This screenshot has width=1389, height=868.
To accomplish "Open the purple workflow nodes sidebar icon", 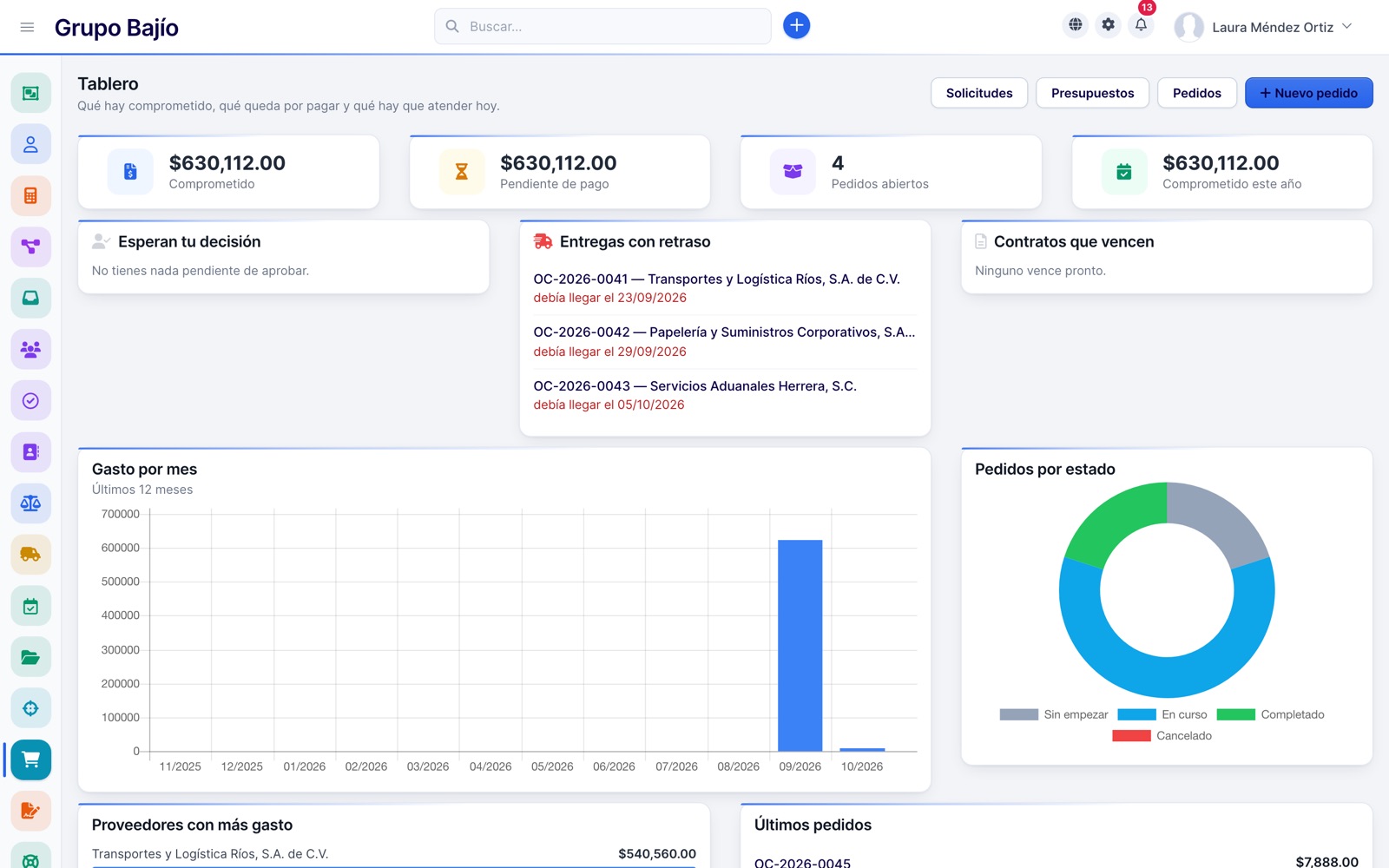I will [x=30, y=247].
